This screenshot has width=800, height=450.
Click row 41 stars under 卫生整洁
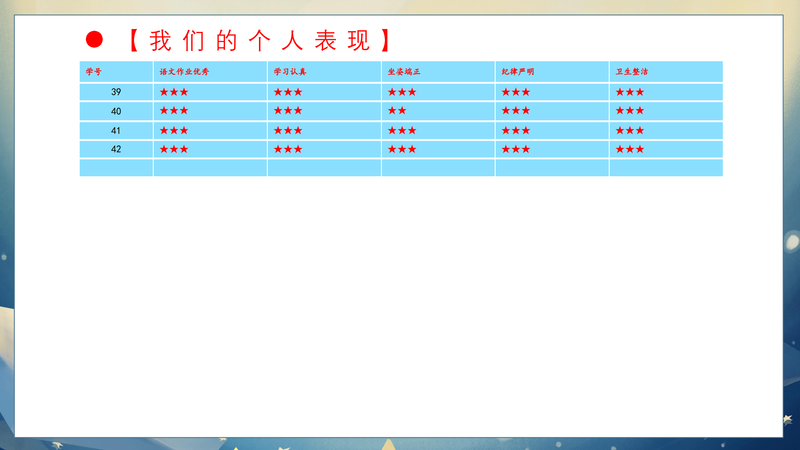(630, 131)
